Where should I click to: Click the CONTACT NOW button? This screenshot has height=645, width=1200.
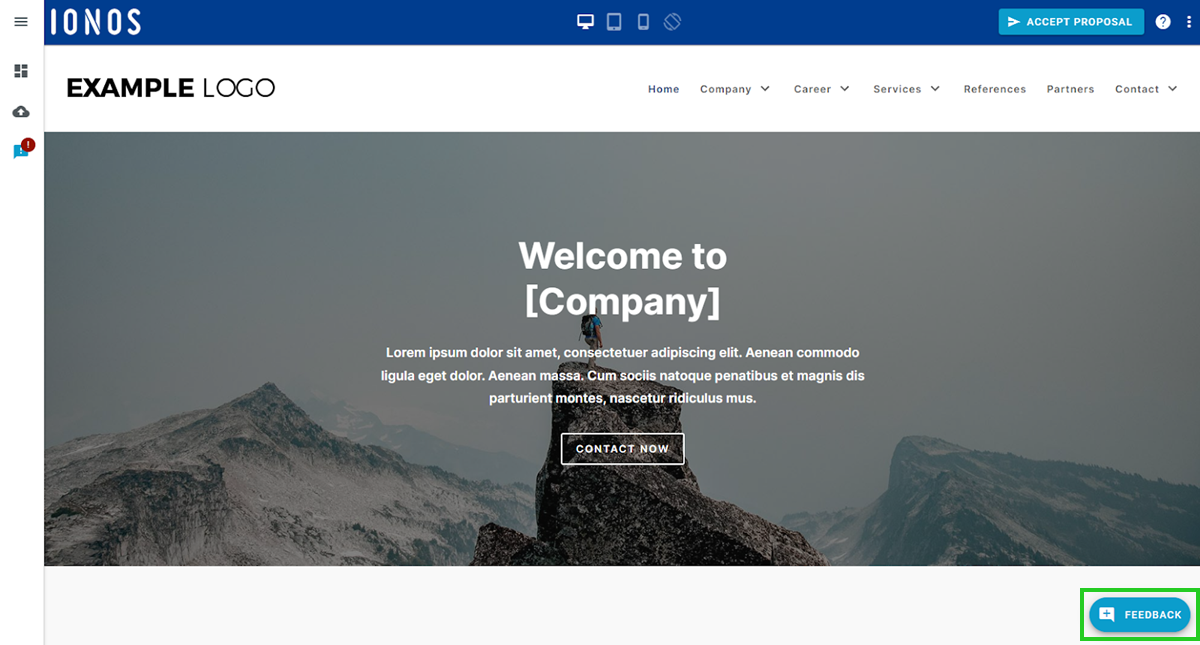coord(622,449)
